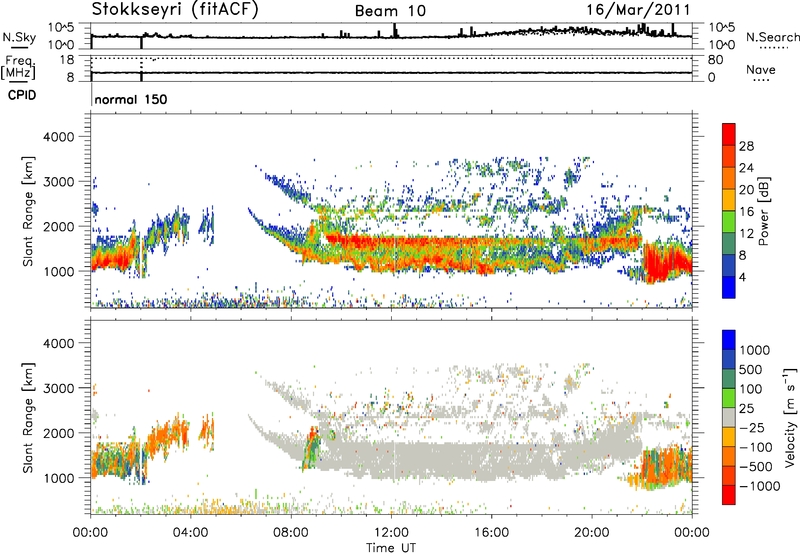This screenshot has height=554, width=800.
Task: Click the 12:00 time axis tick label
Action: pyautogui.click(x=391, y=533)
